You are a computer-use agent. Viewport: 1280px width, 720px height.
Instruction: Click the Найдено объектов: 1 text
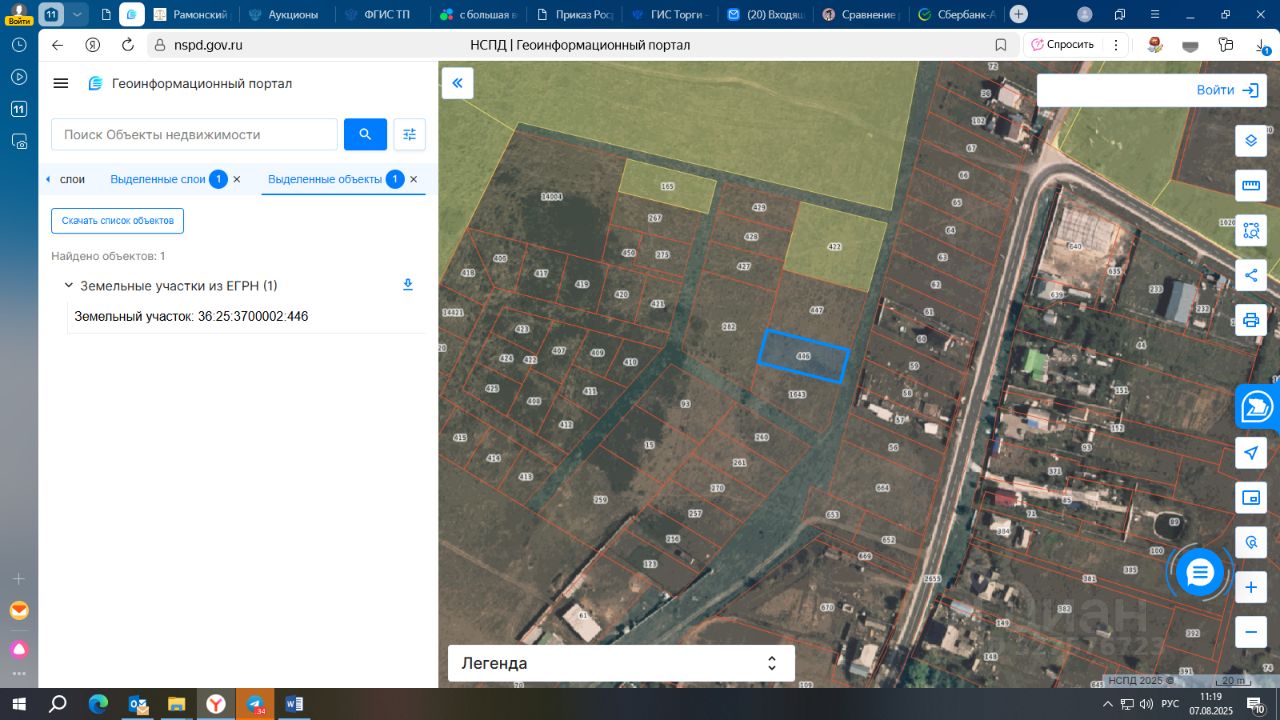click(x=108, y=256)
